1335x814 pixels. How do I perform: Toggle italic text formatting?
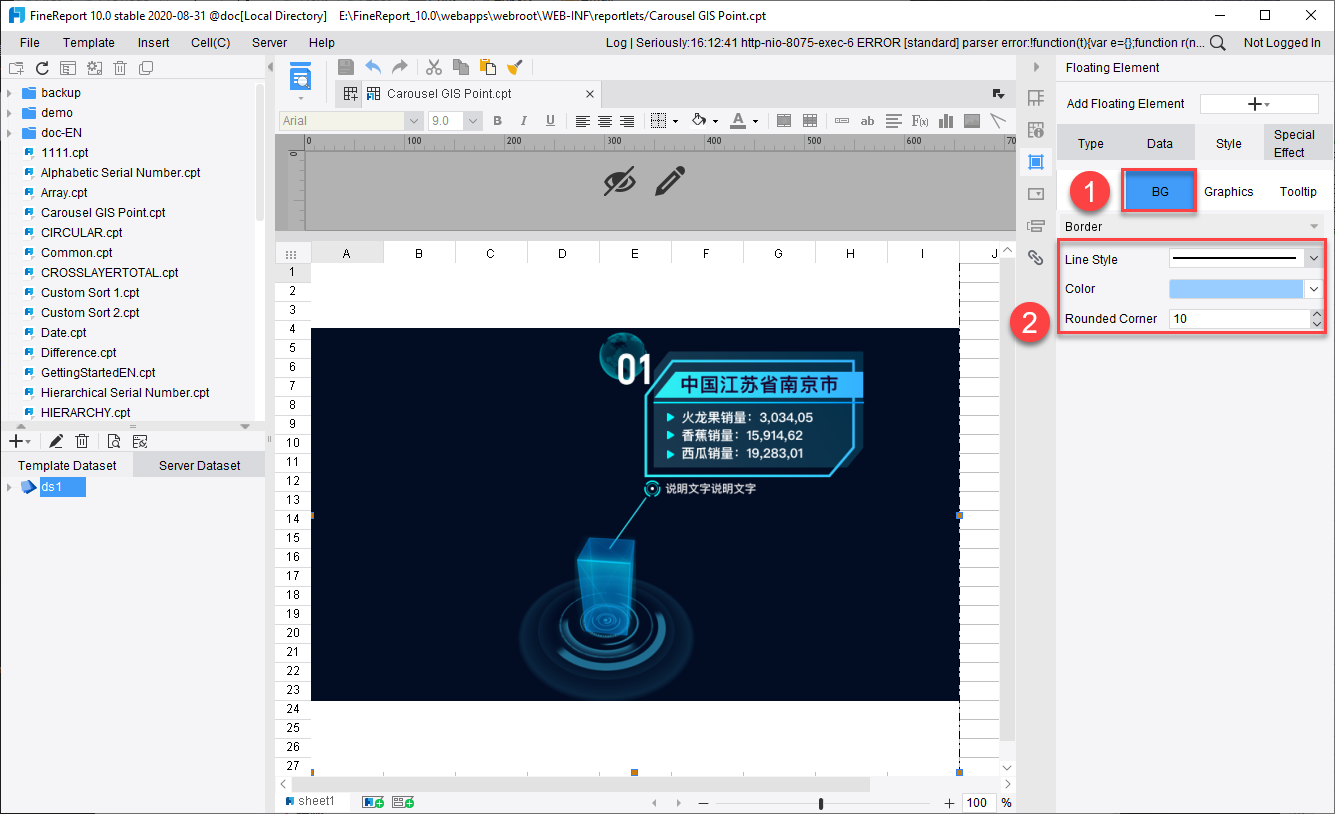pos(523,121)
